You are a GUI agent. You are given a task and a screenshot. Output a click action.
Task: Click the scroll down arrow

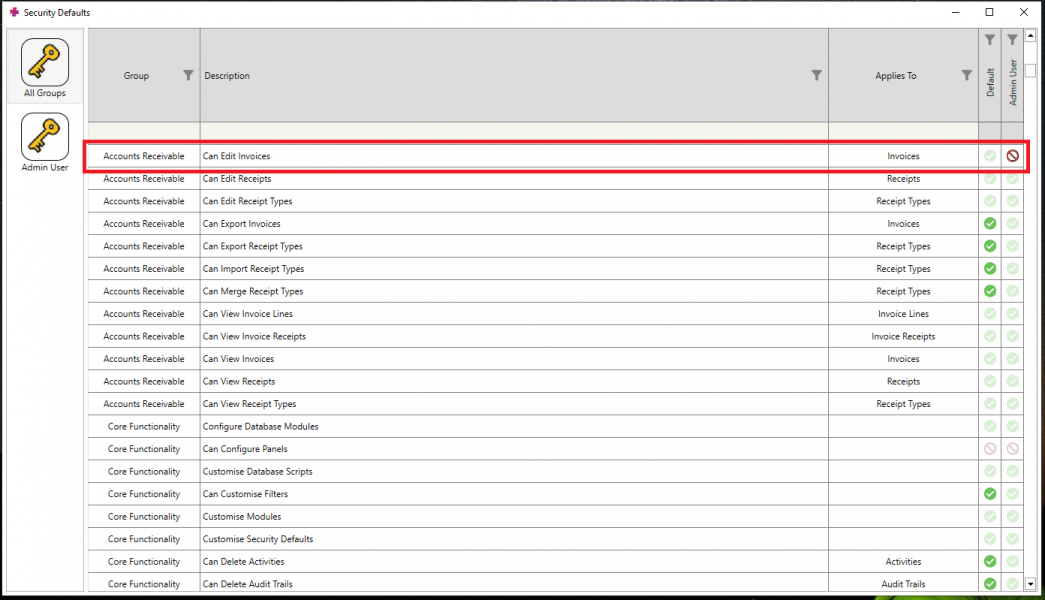[1030, 583]
